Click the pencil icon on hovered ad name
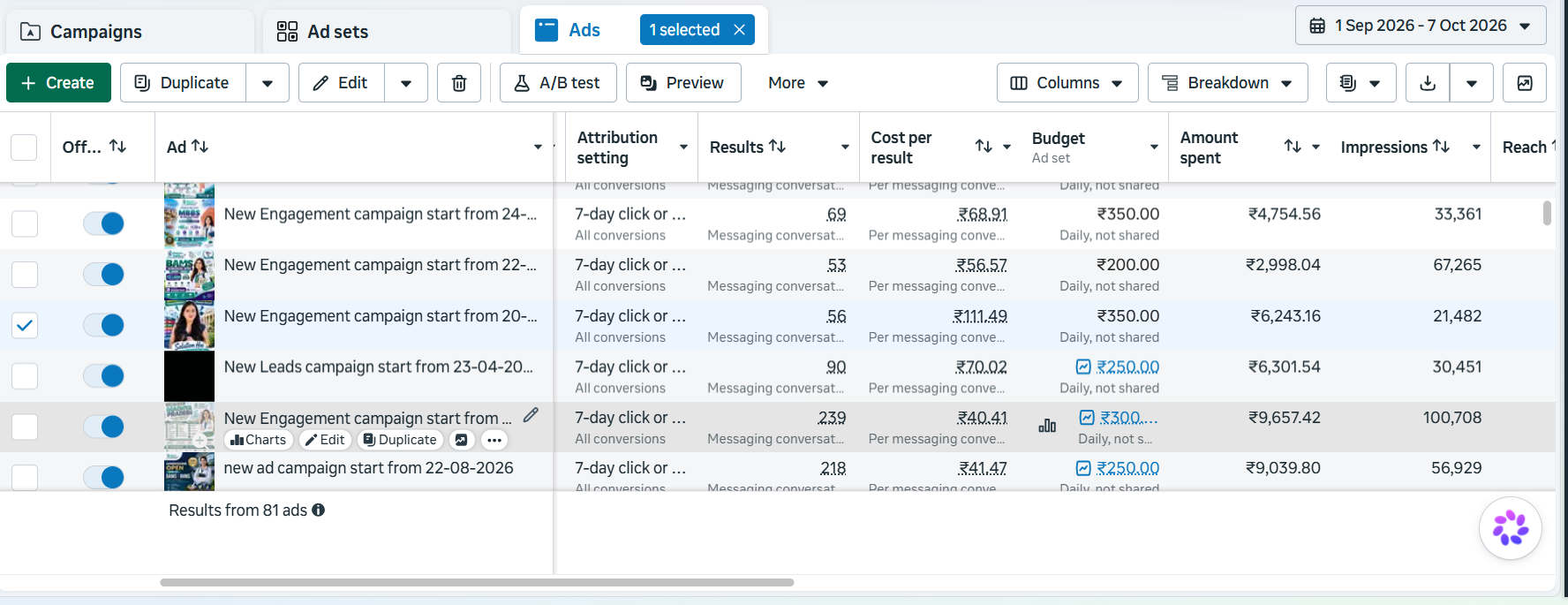Image resolution: width=1568 pixels, height=605 pixels. point(531,415)
